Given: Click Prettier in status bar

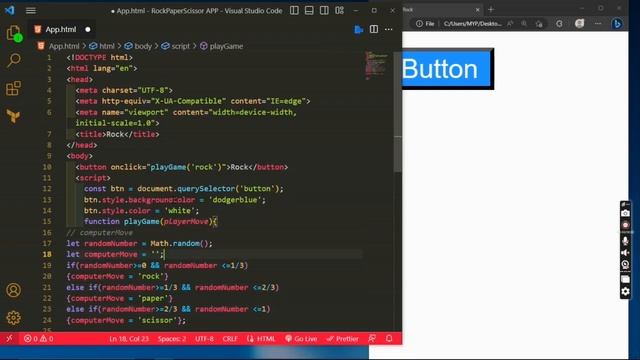Looking at the screenshot, I should tap(342, 338).
